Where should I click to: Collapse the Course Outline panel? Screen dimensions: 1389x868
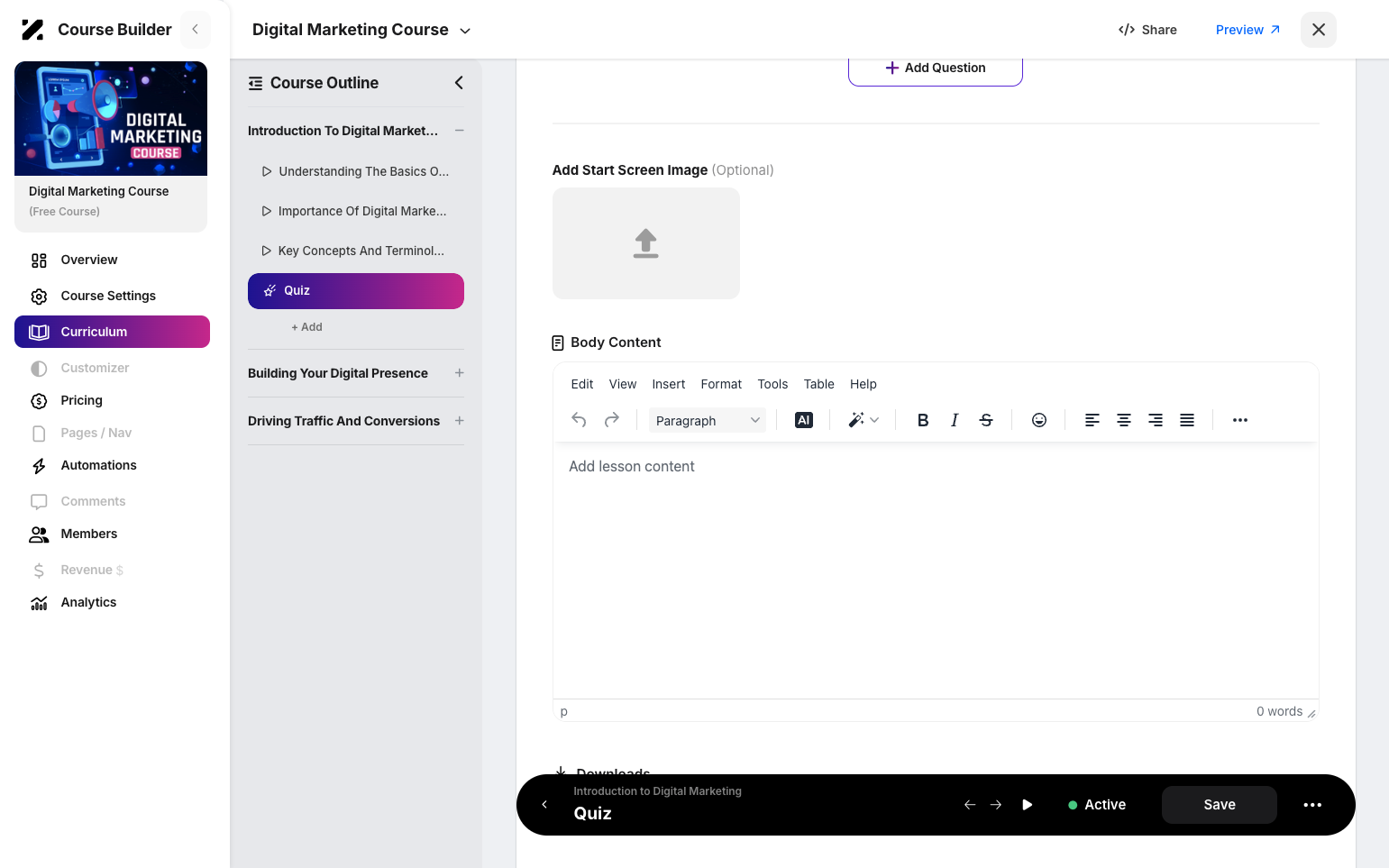459,83
